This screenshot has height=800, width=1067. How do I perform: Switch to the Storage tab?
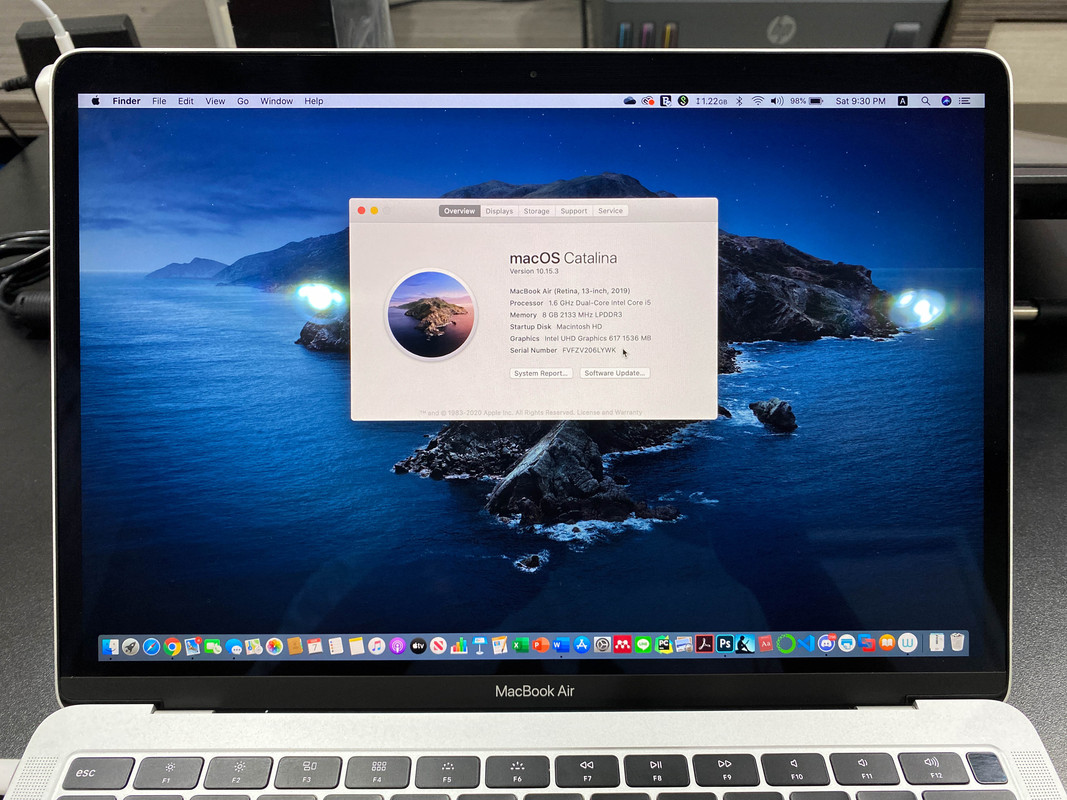click(x=536, y=211)
